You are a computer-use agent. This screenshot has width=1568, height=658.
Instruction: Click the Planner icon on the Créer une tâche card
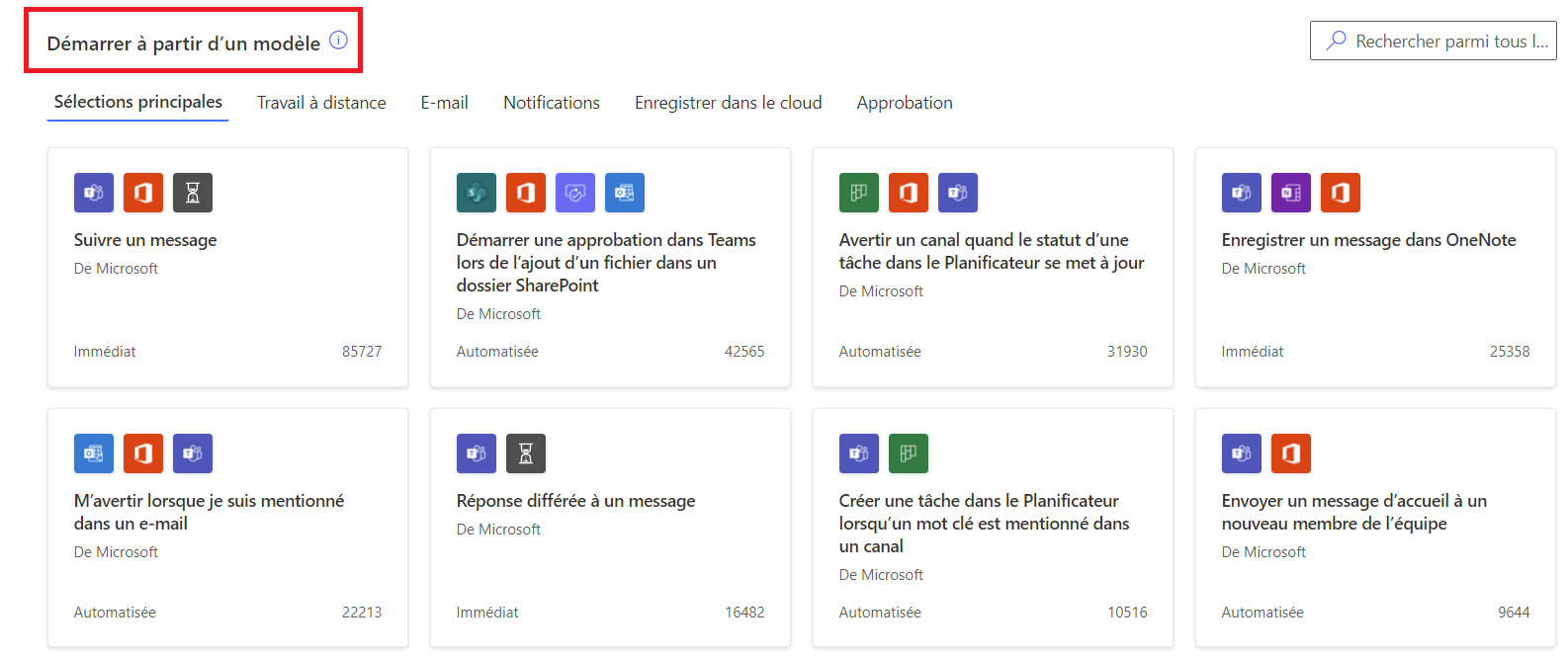coord(909,453)
